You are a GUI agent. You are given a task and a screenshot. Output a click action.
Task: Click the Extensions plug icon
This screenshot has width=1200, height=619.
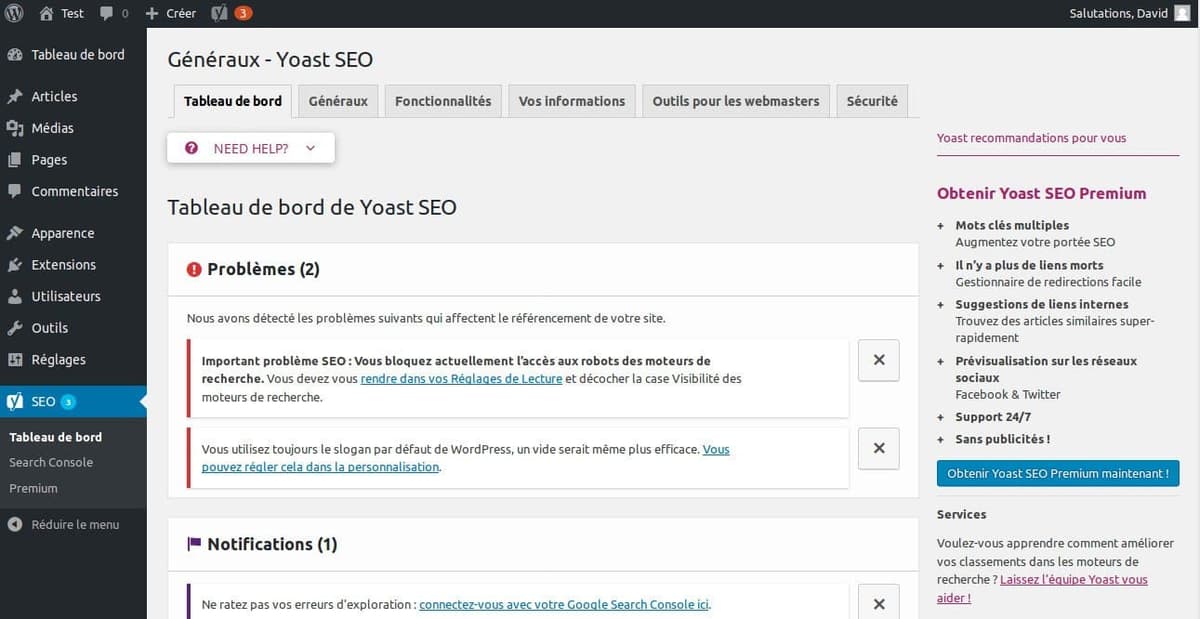point(15,264)
